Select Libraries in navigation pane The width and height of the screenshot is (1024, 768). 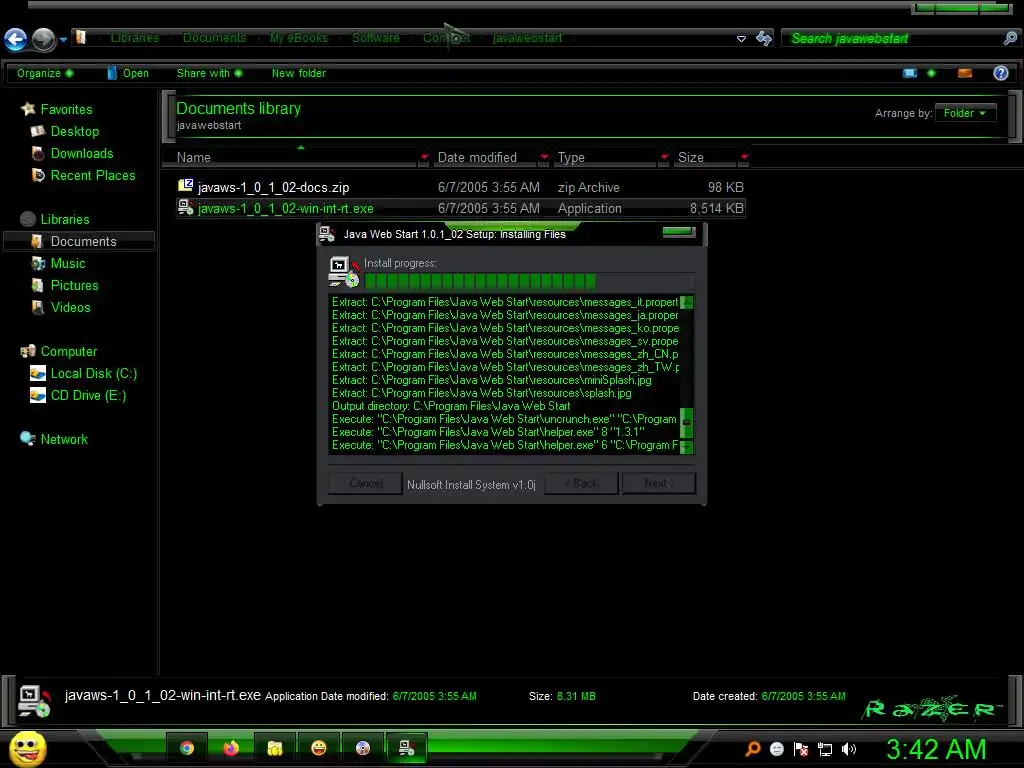(x=65, y=219)
